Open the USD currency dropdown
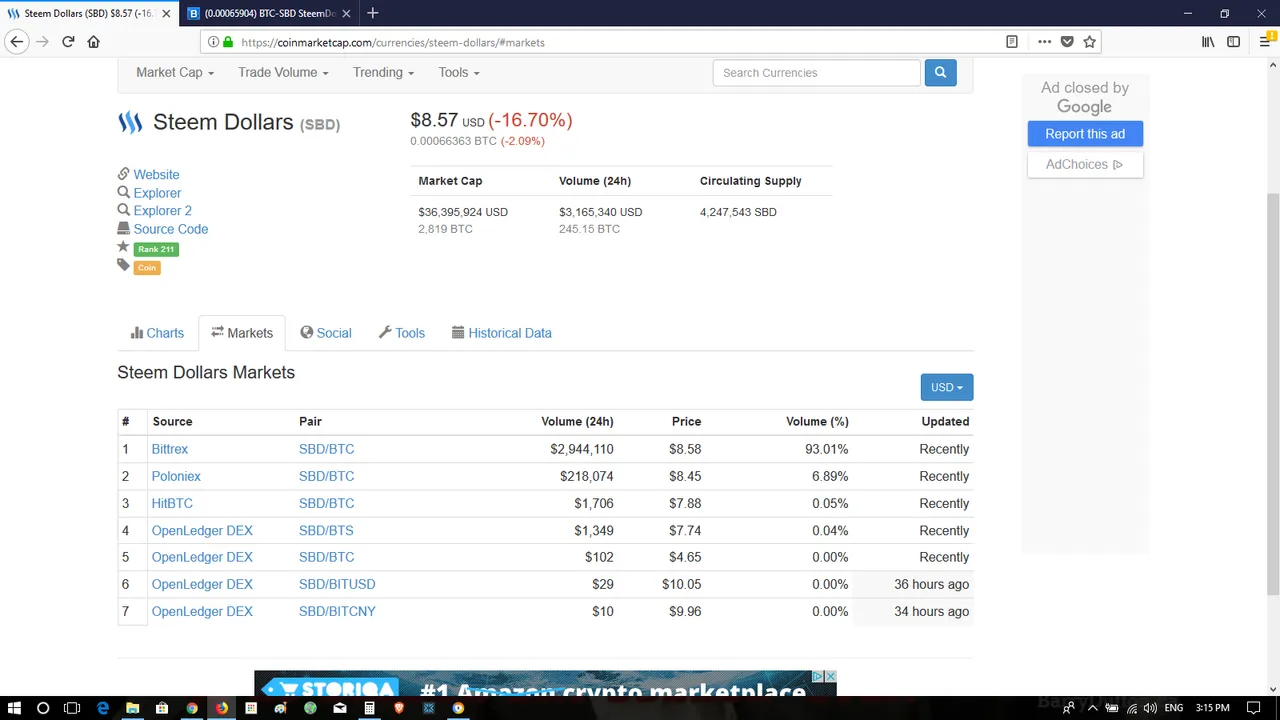The image size is (1280, 720). 947,387
